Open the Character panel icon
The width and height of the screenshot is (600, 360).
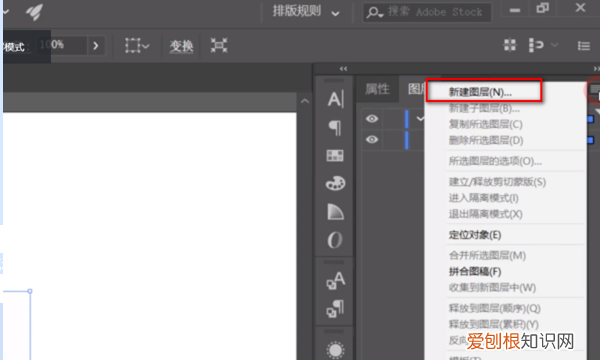[x=336, y=99]
